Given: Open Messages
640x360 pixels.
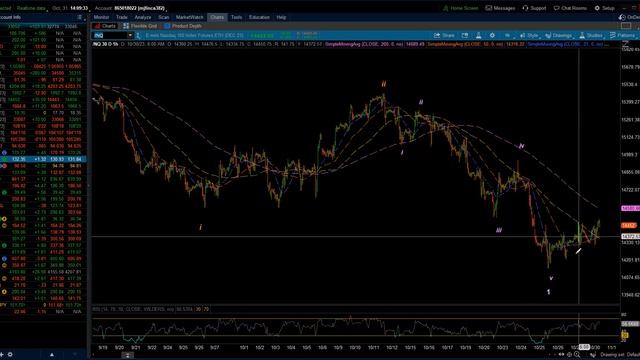Looking at the screenshot, I should pyautogui.click(x=500, y=8).
